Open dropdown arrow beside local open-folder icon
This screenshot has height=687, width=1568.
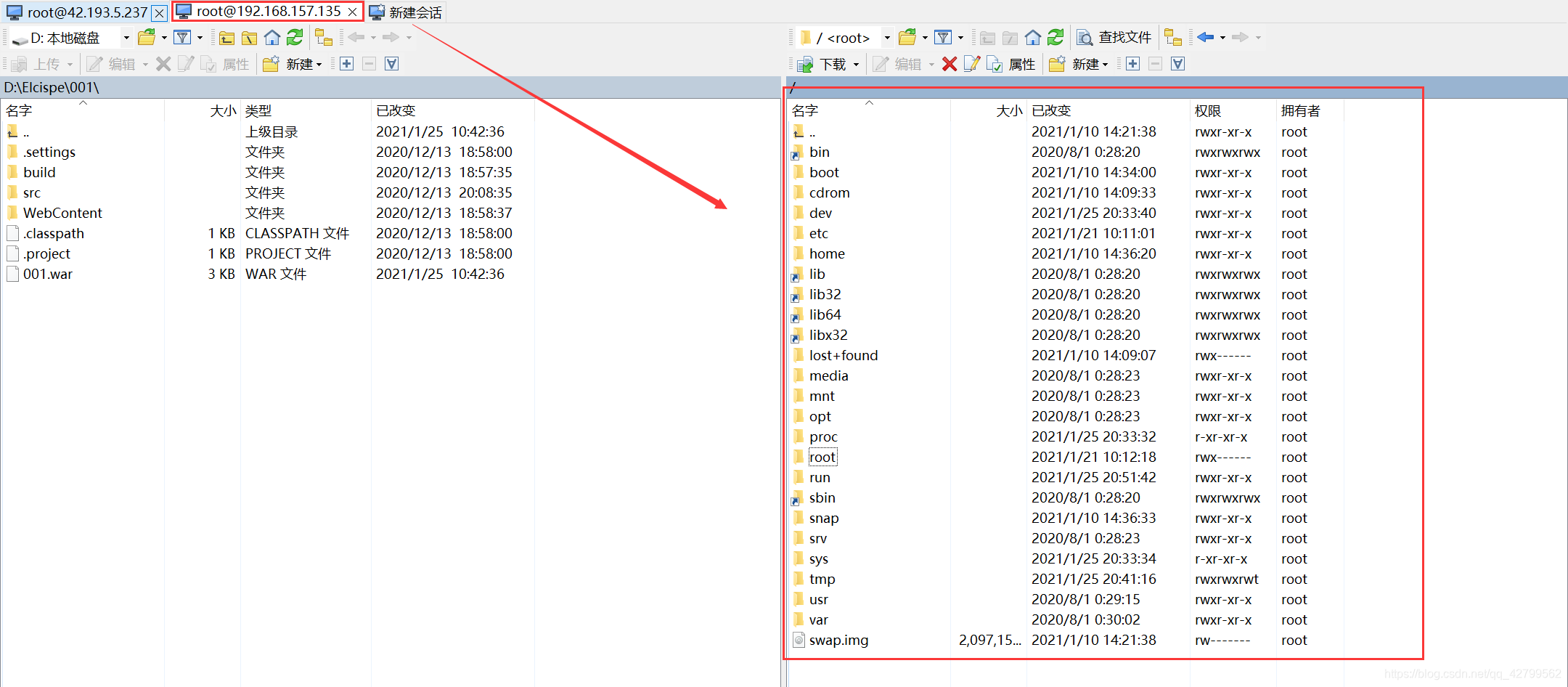click(164, 38)
